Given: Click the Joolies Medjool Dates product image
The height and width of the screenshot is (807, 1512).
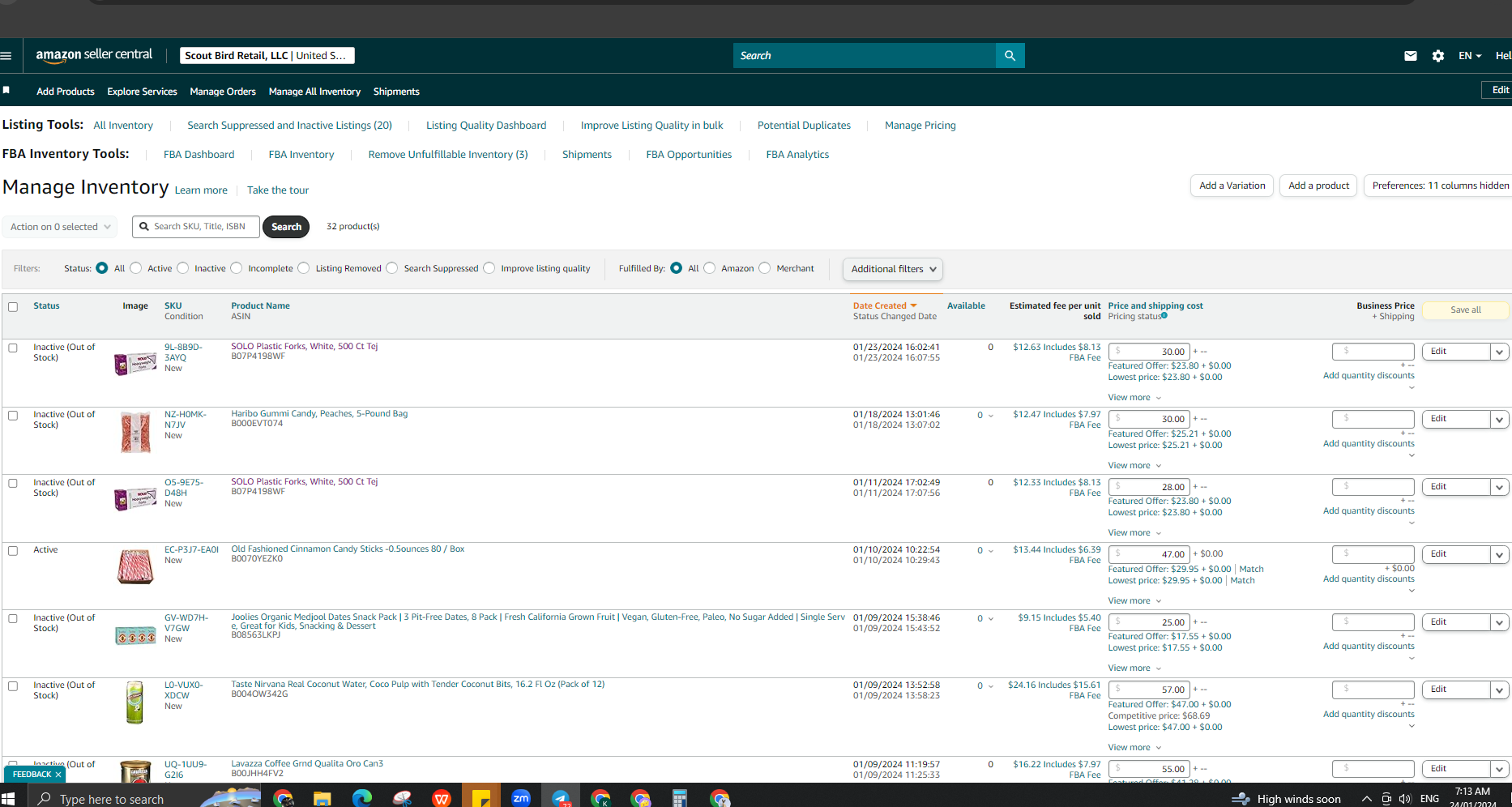Looking at the screenshot, I should [x=135, y=636].
